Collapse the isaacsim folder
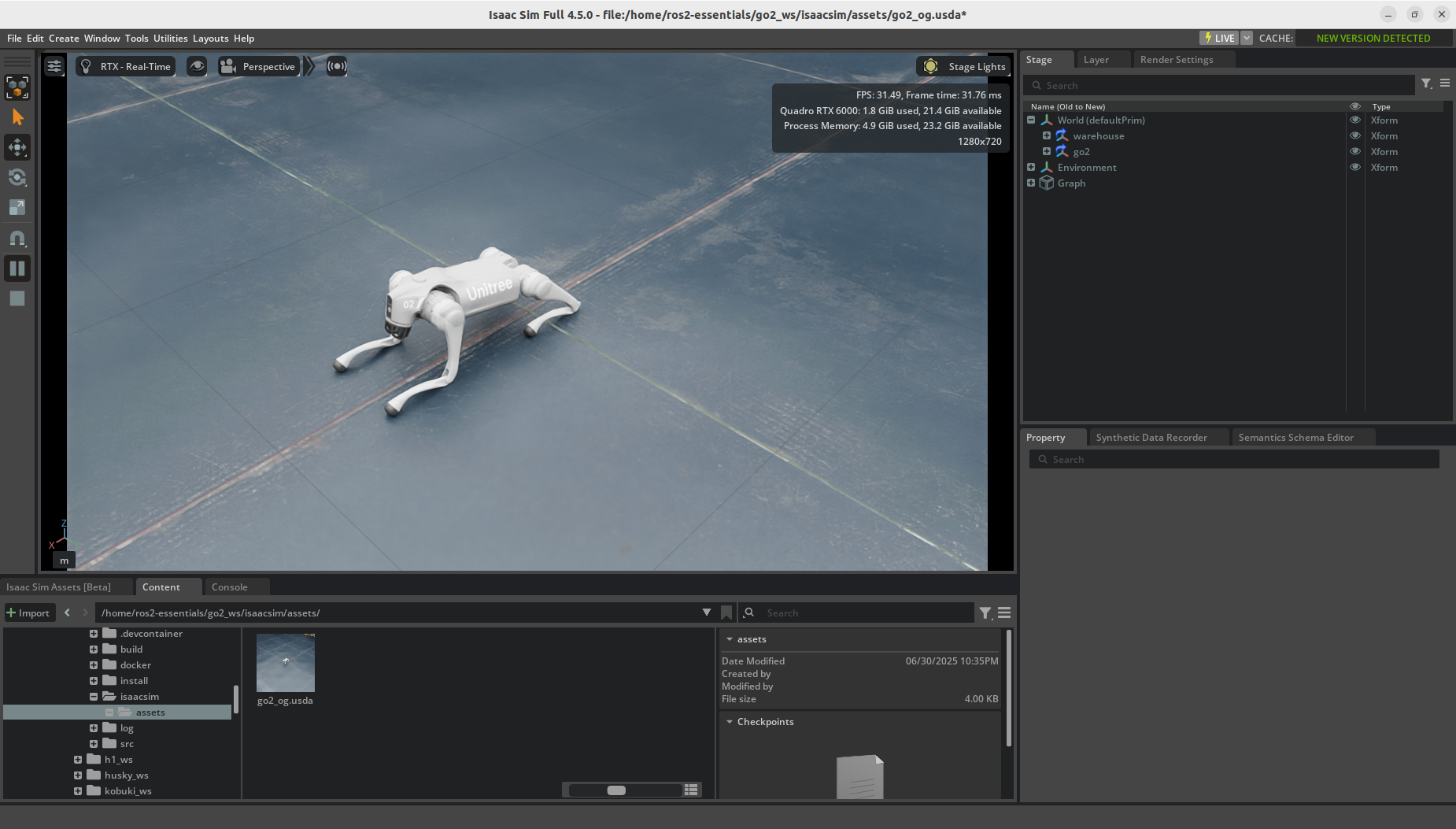The height and width of the screenshot is (829, 1456). (x=94, y=697)
